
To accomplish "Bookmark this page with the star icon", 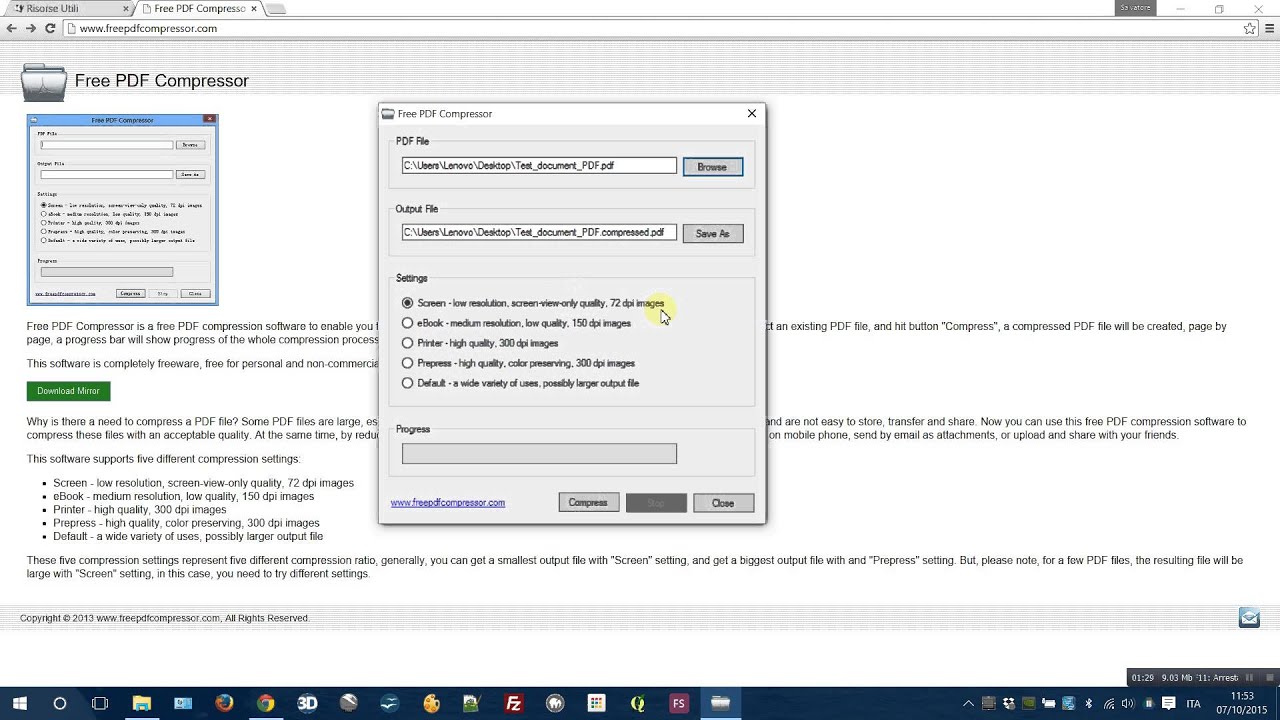I will [x=1250, y=29].
